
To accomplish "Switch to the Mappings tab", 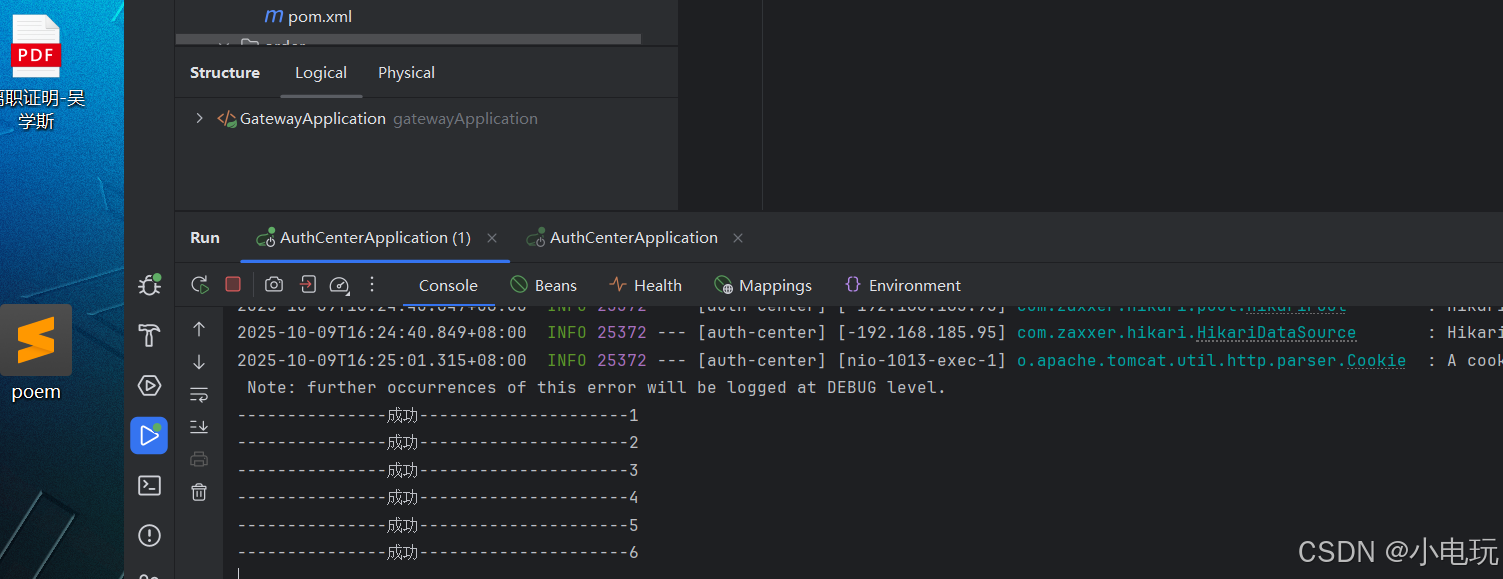I will [763, 286].
